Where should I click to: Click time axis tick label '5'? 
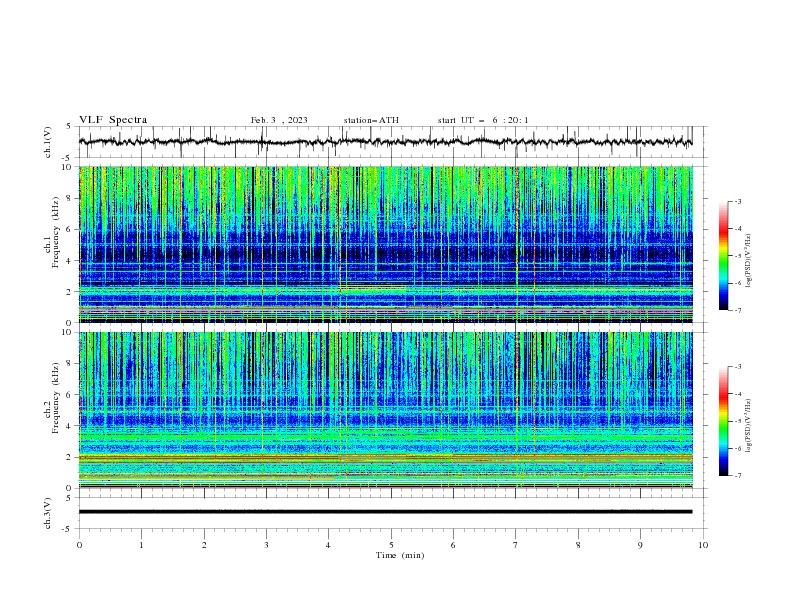[391, 545]
